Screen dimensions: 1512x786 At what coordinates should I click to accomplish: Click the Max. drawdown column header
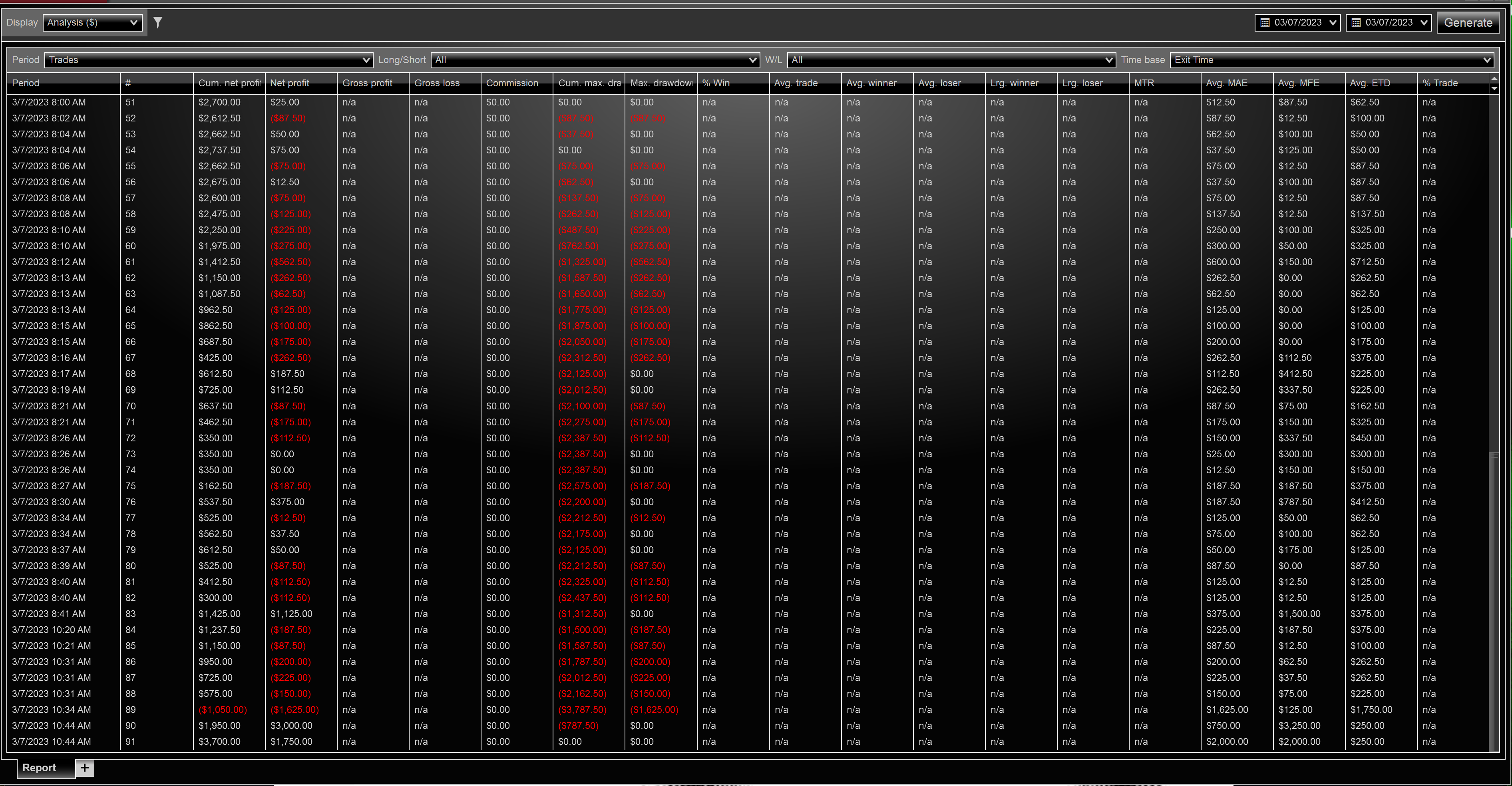(661, 83)
